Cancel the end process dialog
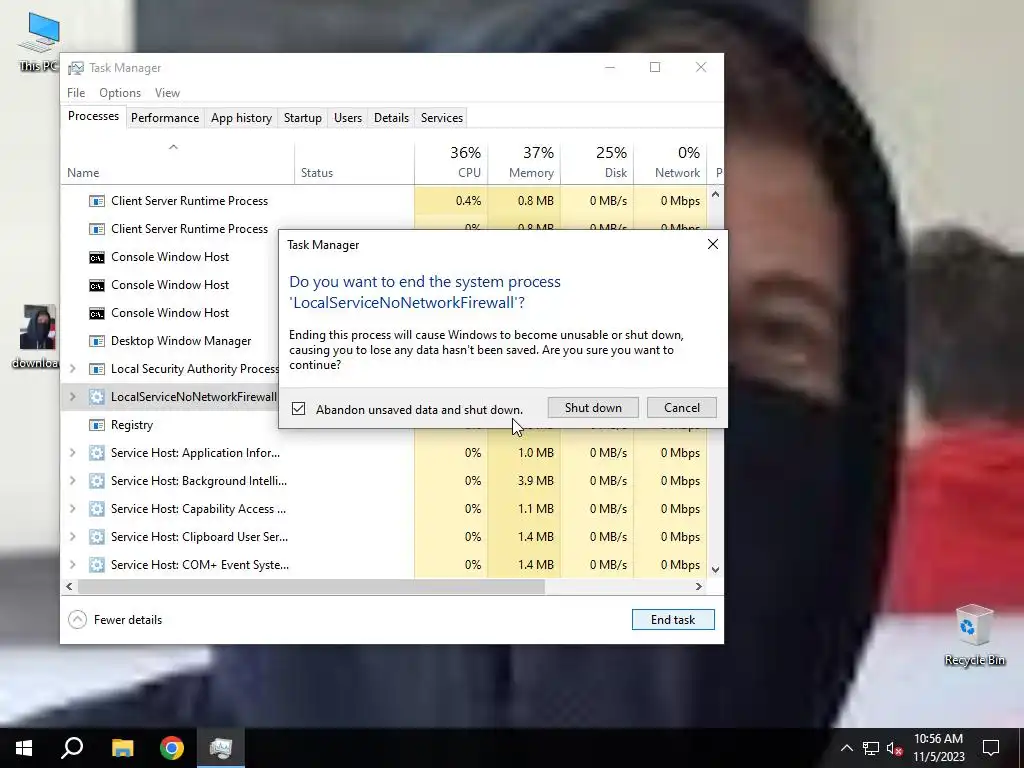Screen dimensions: 1024x768 [682, 408]
